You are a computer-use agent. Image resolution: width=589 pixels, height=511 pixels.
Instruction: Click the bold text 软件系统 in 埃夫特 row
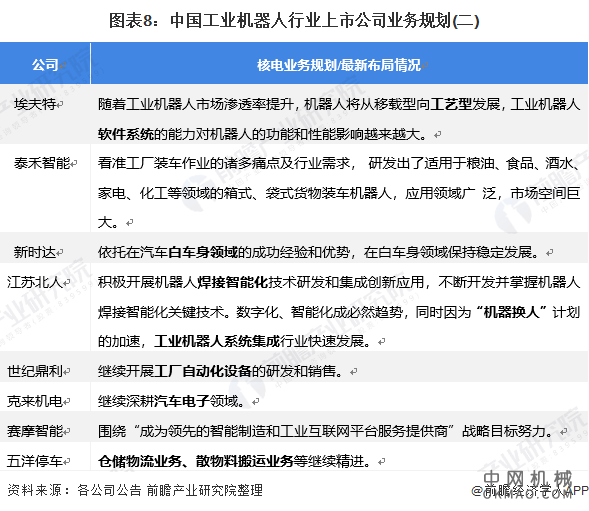coord(126,134)
